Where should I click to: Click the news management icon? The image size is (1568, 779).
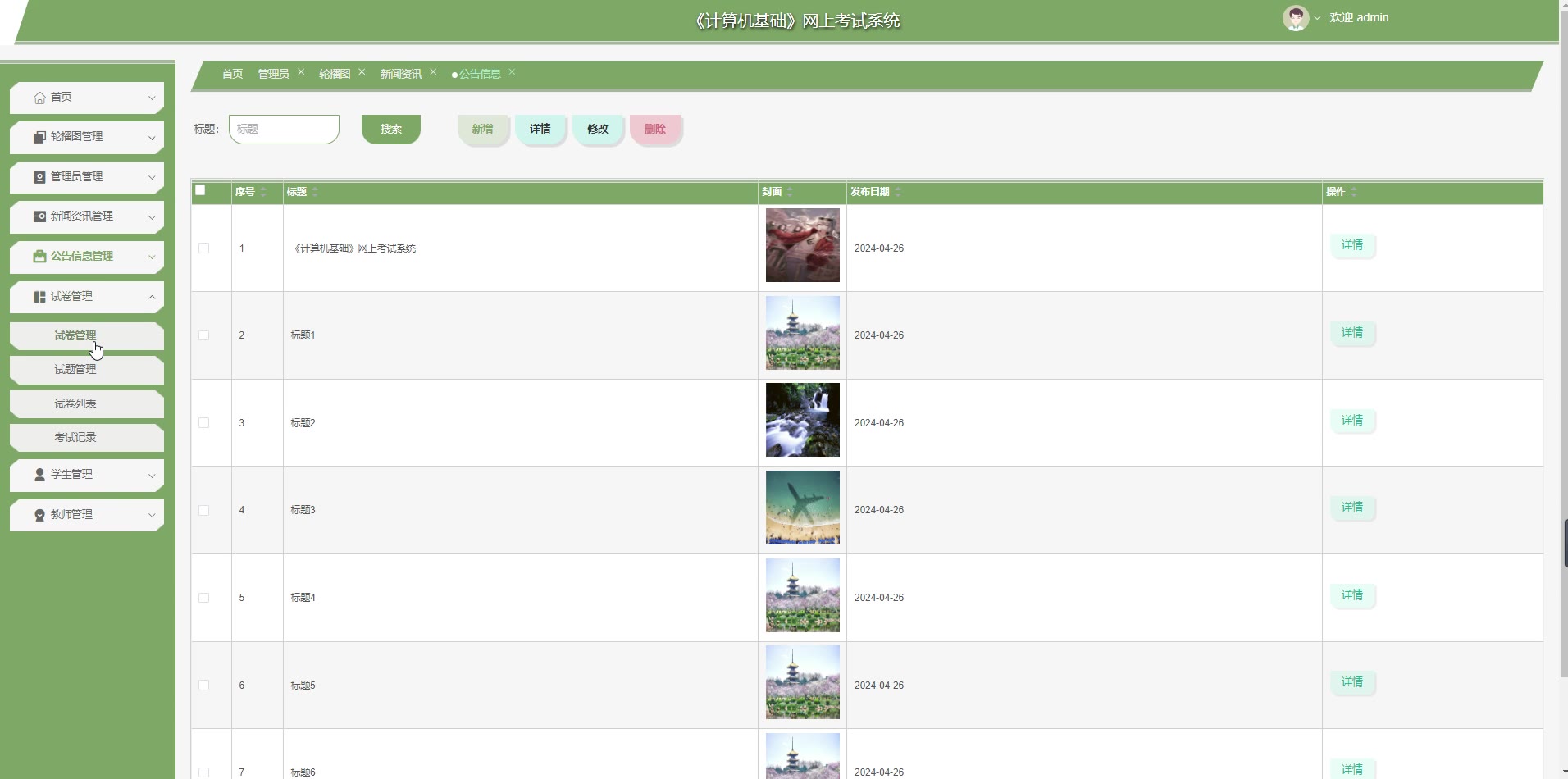[39, 216]
